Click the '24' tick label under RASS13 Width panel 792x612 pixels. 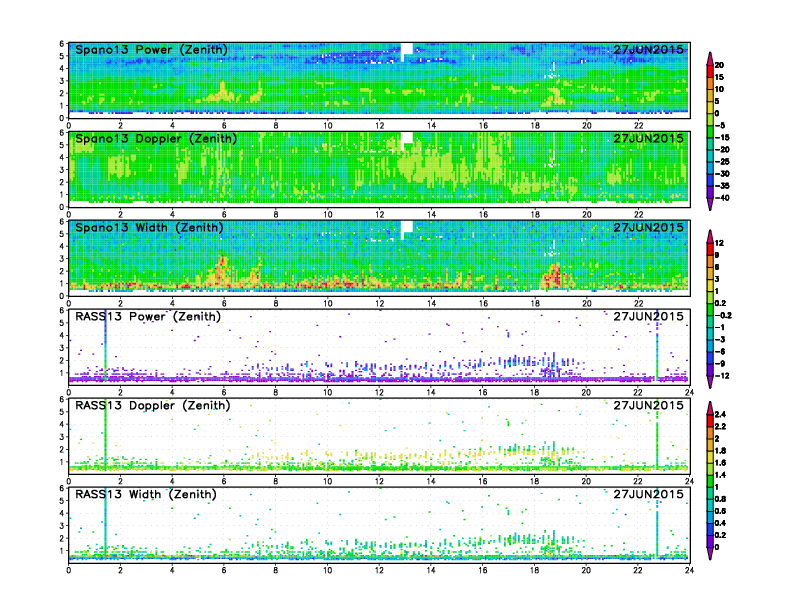point(689,570)
